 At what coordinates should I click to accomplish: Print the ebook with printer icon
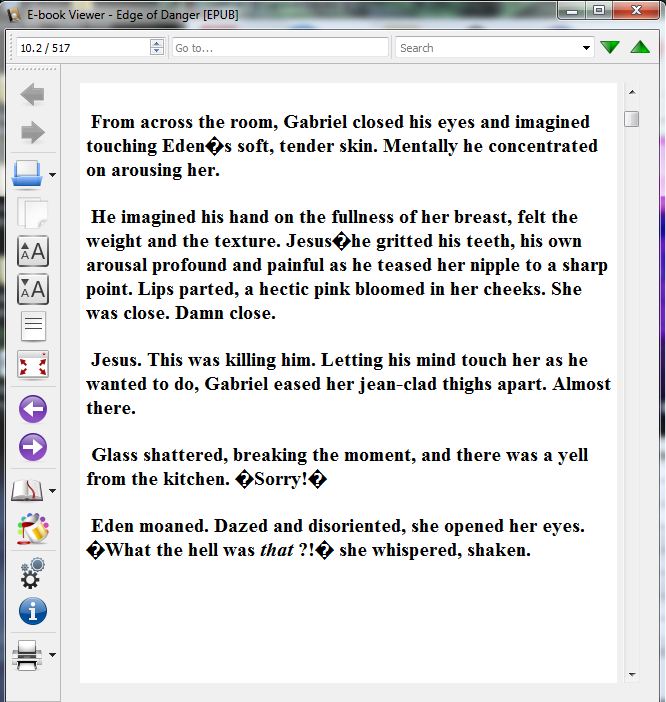(27, 655)
